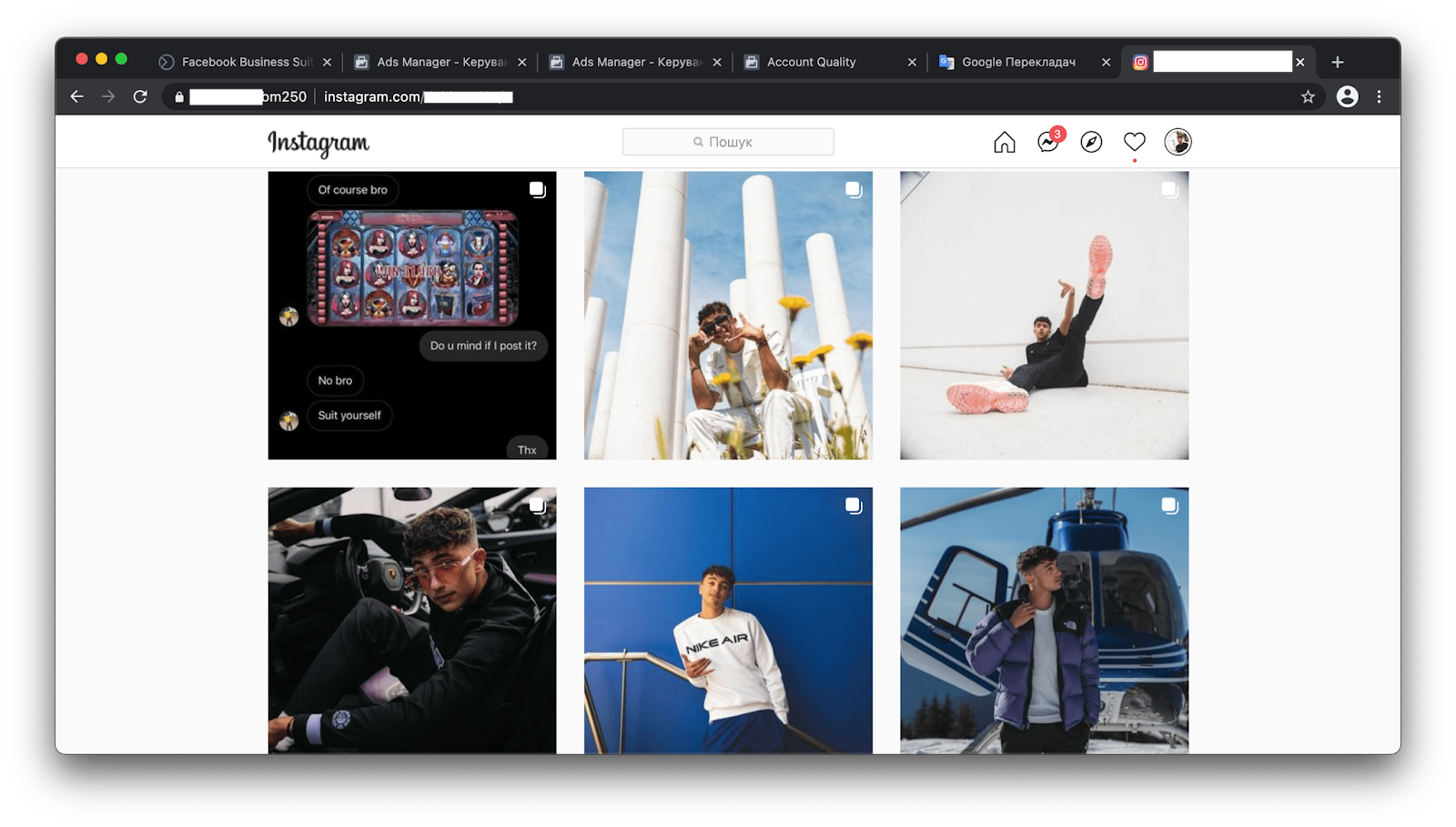The image size is (1456, 827).
Task: Open the Instagram home feed icon
Action: pos(1004,142)
